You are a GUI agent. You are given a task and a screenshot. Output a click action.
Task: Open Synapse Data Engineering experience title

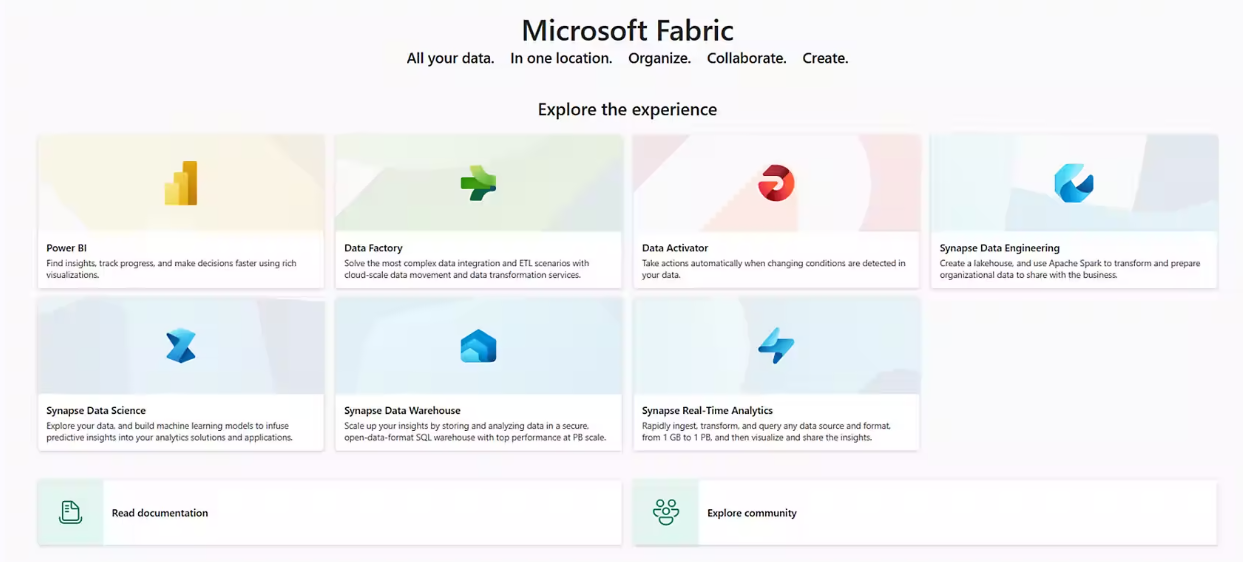999,248
